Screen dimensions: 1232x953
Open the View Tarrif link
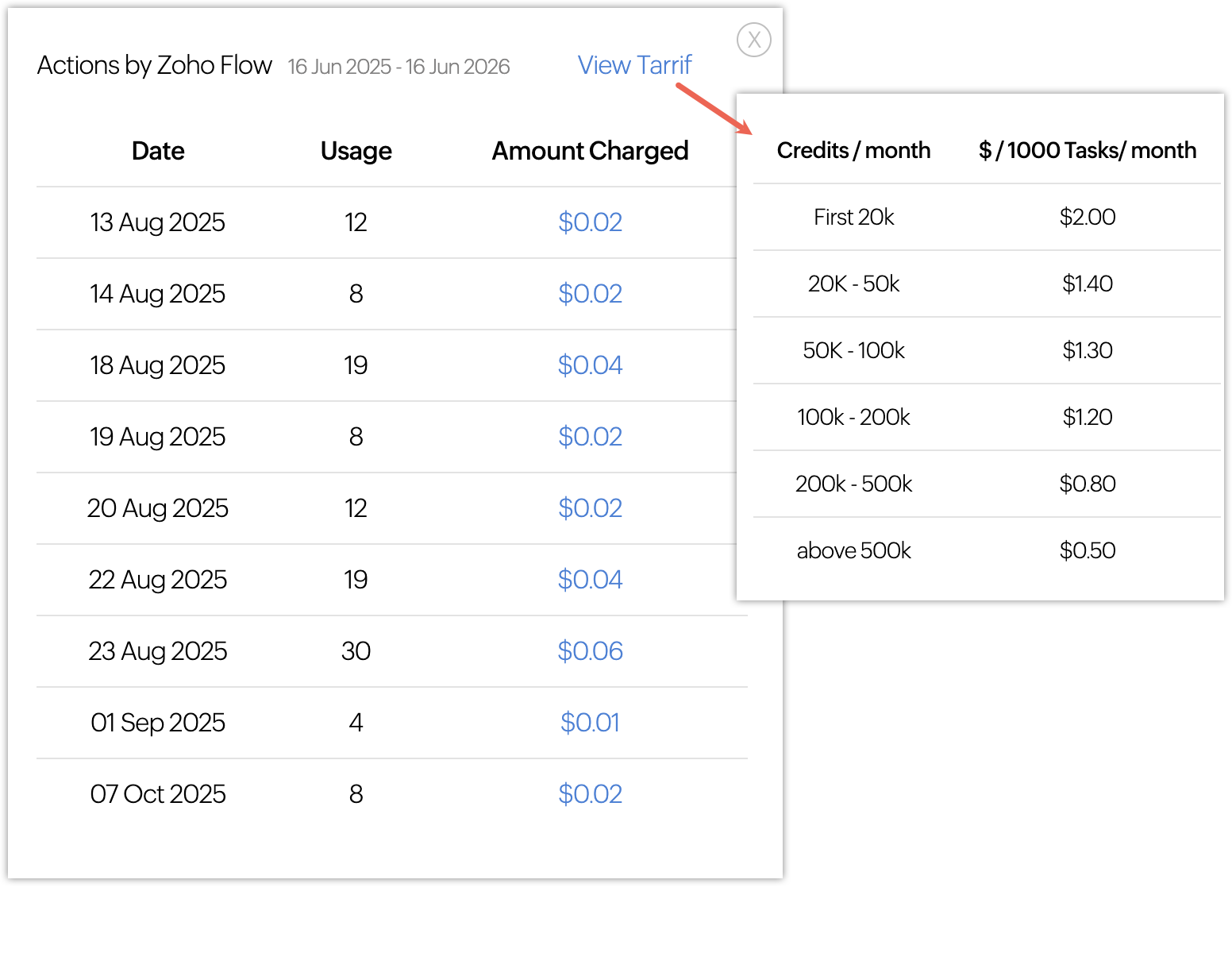click(x=634, y=65)
